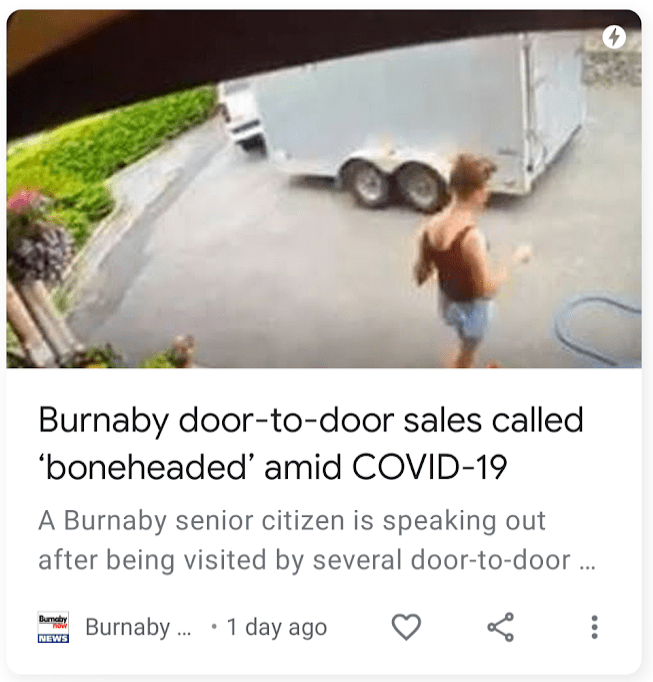Click the 'after being visited by several' text
Screen dimensions: 653x682
[x=223, y=560]
